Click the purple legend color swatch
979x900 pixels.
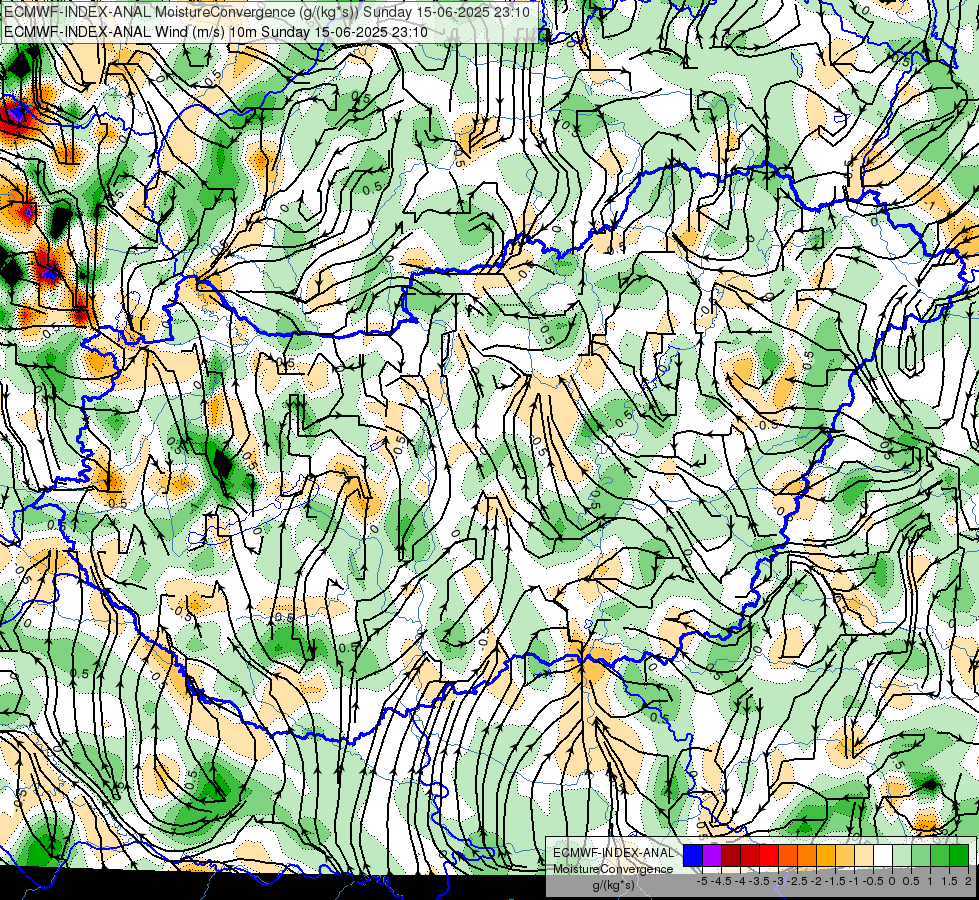(x=712, y=855)
